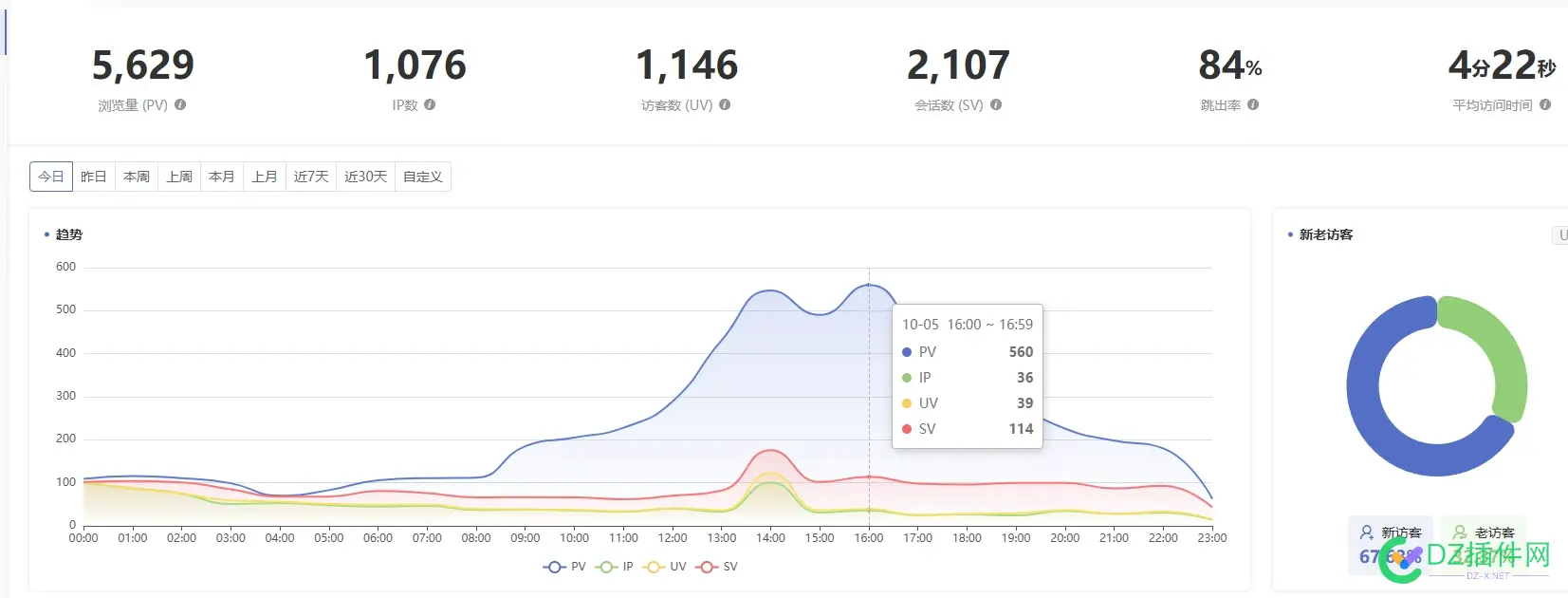1568x598 pixels.
Task: Click info icon beside 会话数 (SV)
Action: (x=996, y=105)
